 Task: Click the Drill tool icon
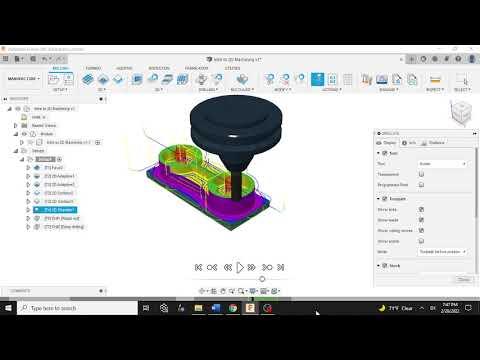click(201, 79)
